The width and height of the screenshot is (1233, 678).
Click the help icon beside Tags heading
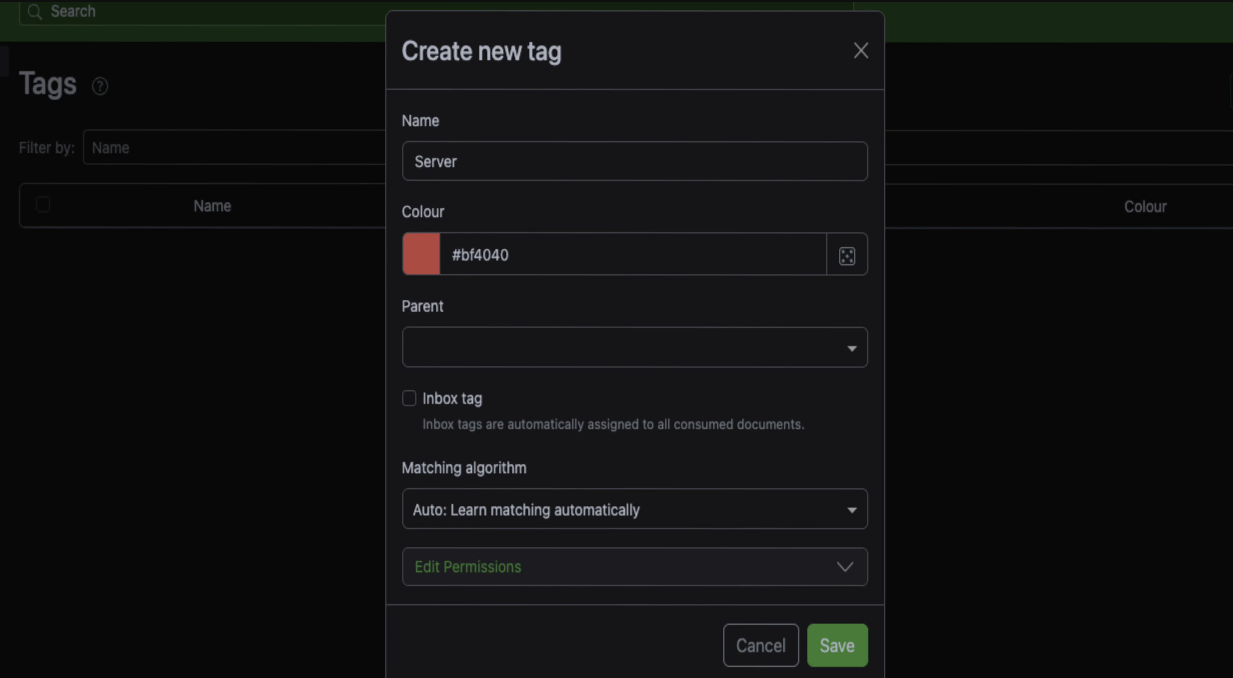(x=100, y=86)
